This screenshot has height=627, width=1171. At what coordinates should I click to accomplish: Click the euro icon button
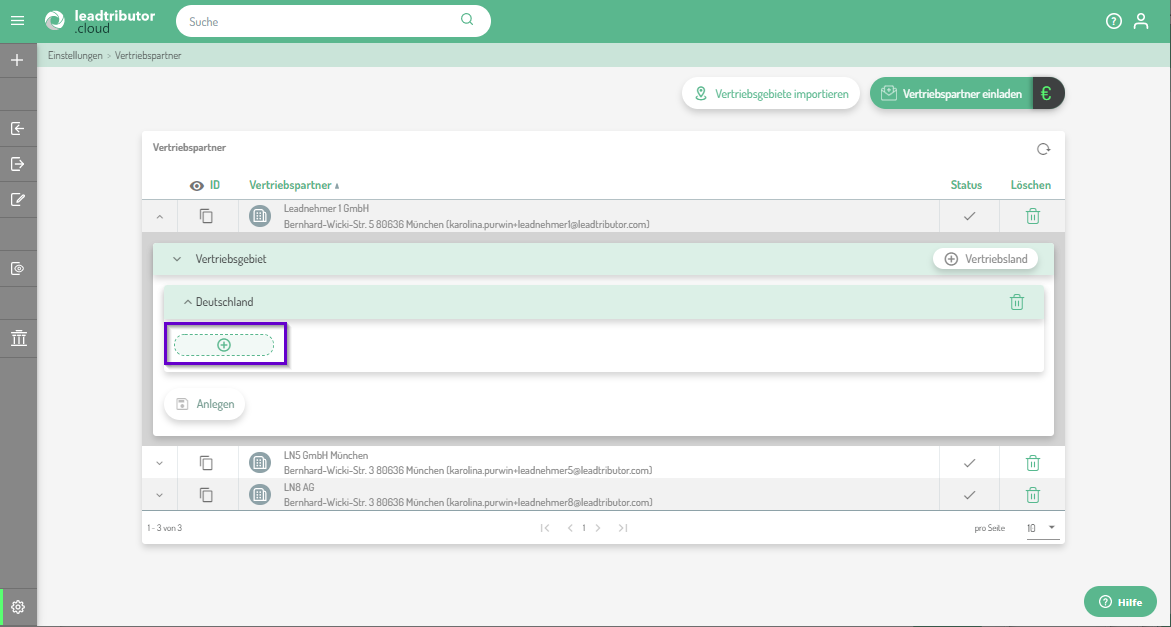pyautogui.click(x=1047, y=94)
